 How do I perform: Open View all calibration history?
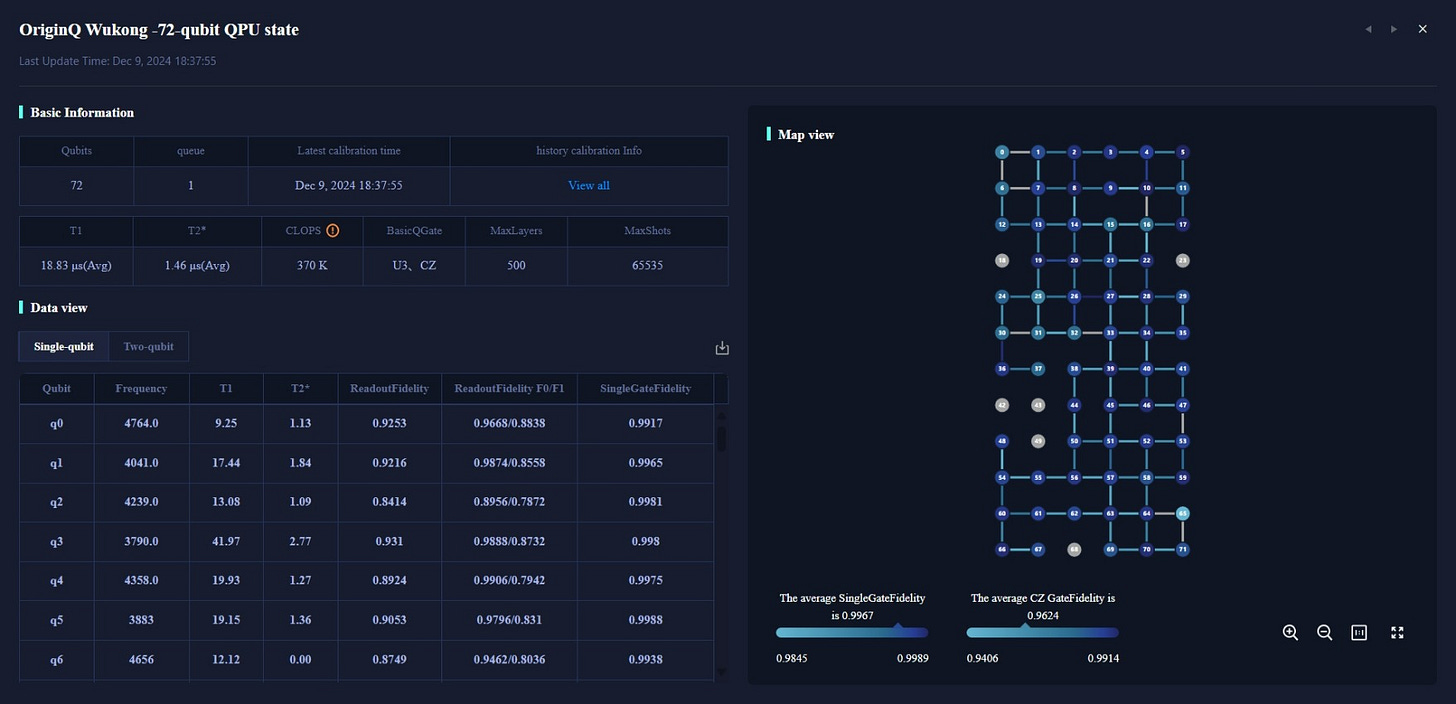click(x=589, y=185)
